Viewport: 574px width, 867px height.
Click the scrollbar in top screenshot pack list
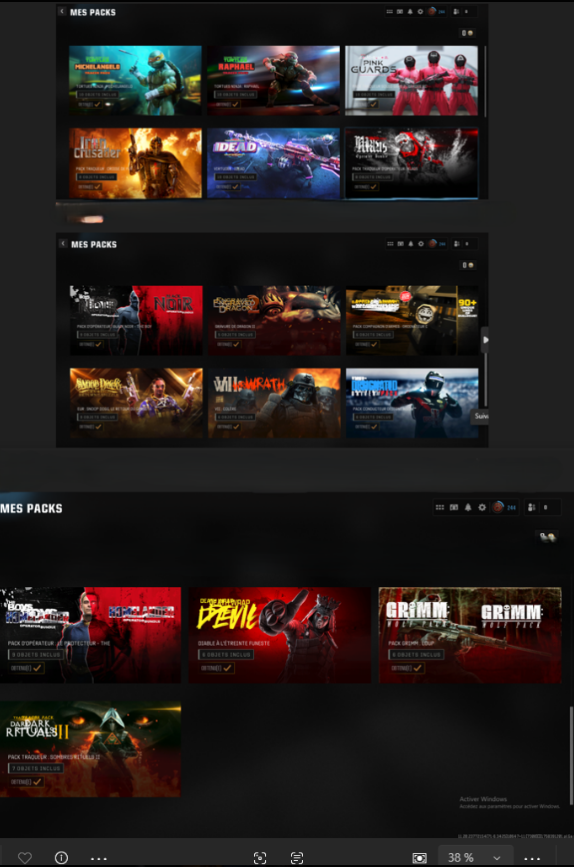tap(486, 81)
